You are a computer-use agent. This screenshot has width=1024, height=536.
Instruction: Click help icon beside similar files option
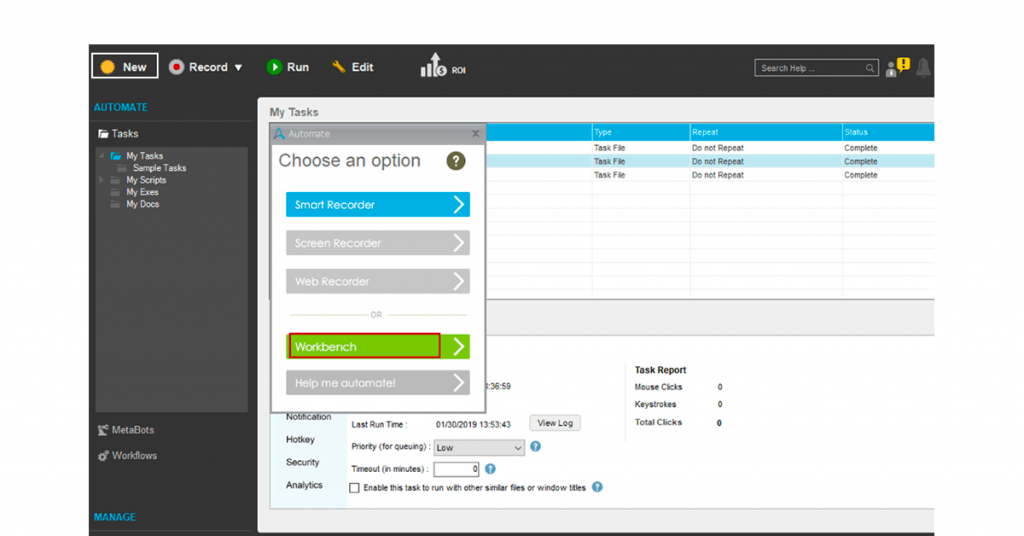(x=597, y=487)
